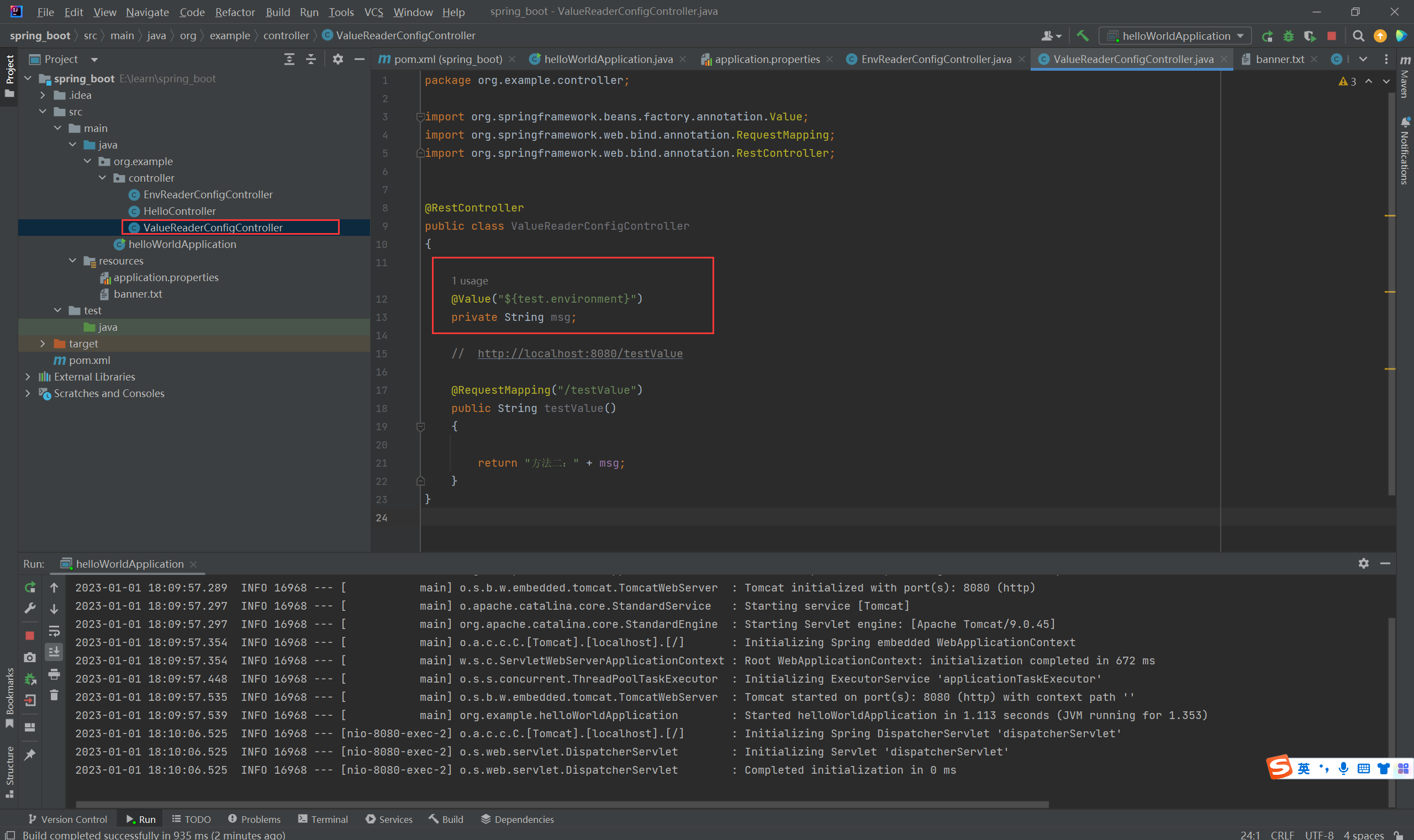Click the Collapse All icon in the Project panel
The height and width of the screenshot is (840, 1414).
[x=311, y=60]
